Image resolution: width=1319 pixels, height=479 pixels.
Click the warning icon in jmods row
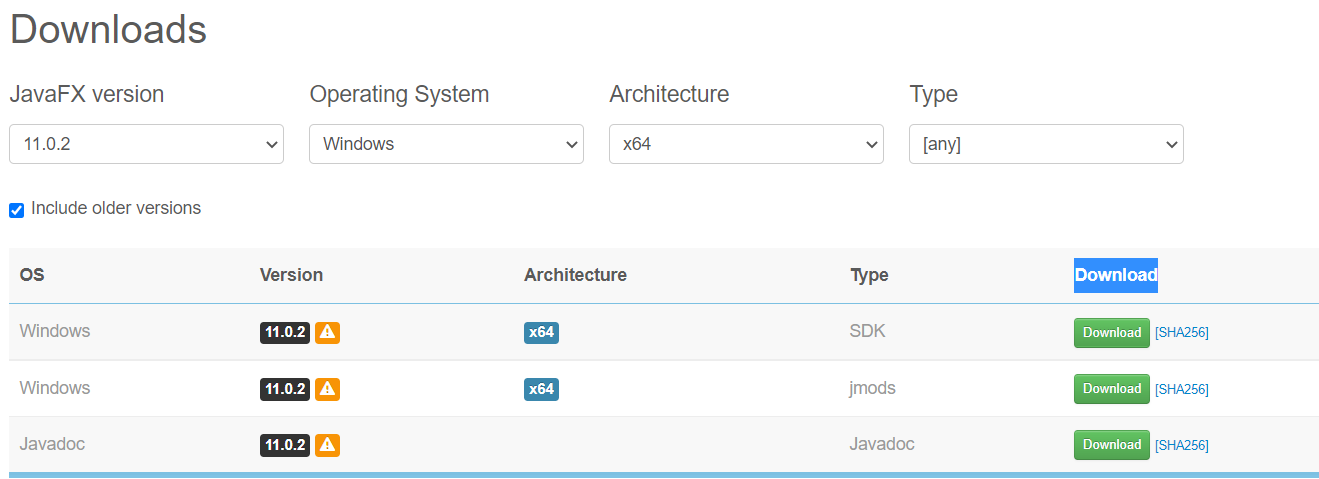point(327,388)
